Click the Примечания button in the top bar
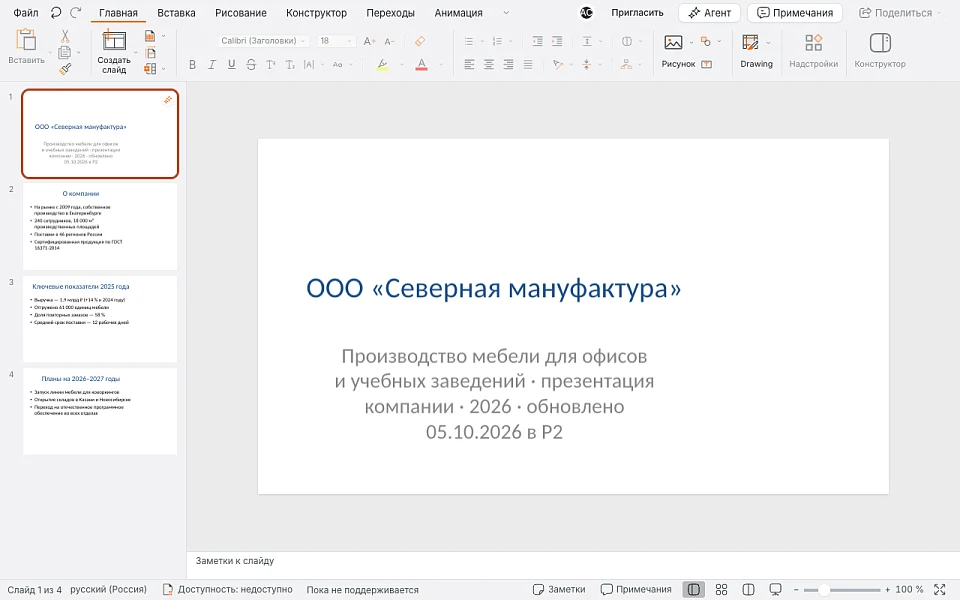Screen dimensions: 960x600 coord(795,12)
